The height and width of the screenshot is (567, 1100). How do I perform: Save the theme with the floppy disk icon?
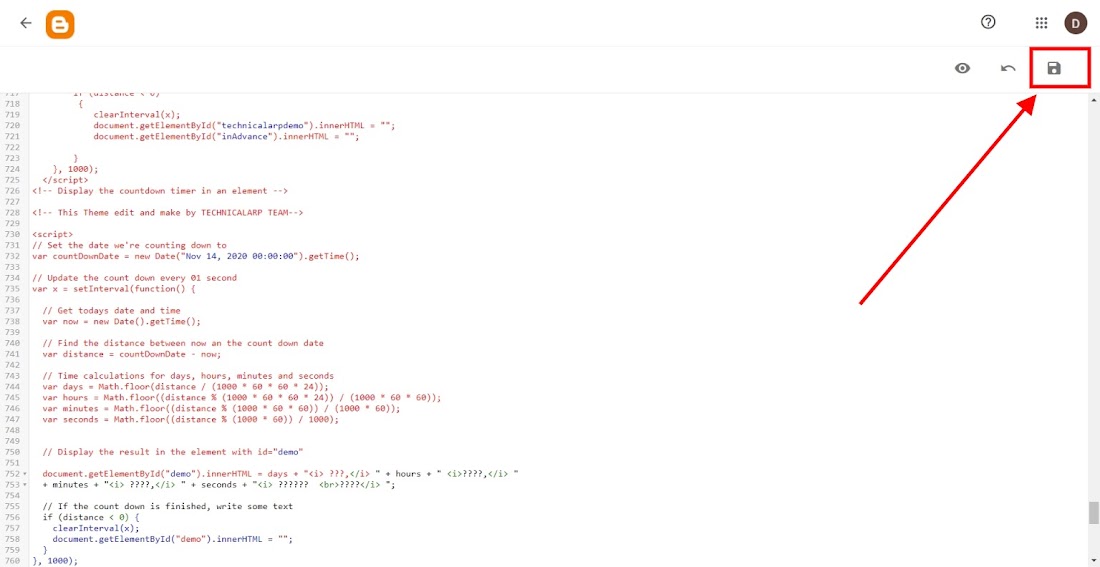(1054, 68)
